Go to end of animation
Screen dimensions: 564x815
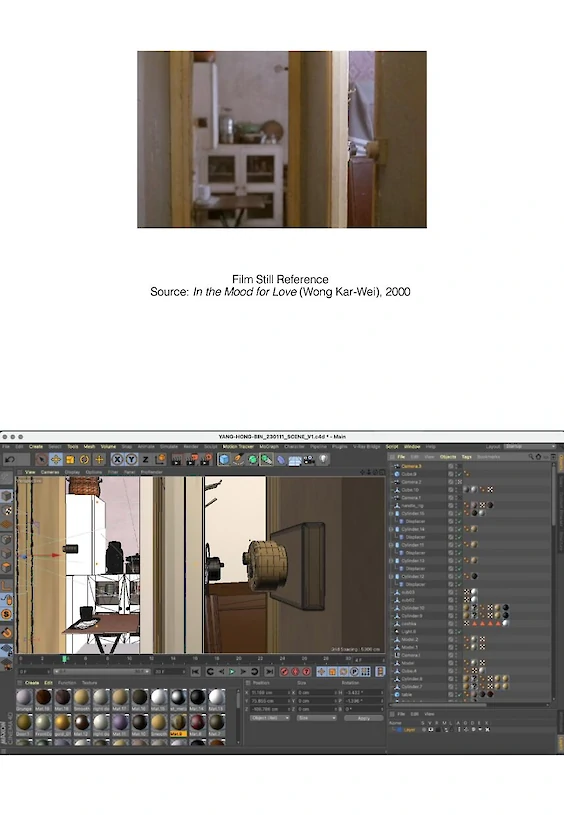269,672
